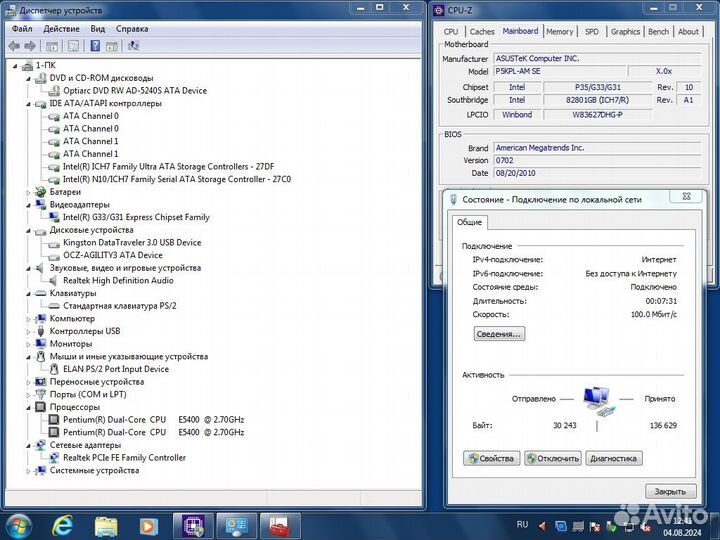This screenshot has height=540, width=720.
Task: Launch Internet Explorer from the taskbar
Action: click(62, 526)
